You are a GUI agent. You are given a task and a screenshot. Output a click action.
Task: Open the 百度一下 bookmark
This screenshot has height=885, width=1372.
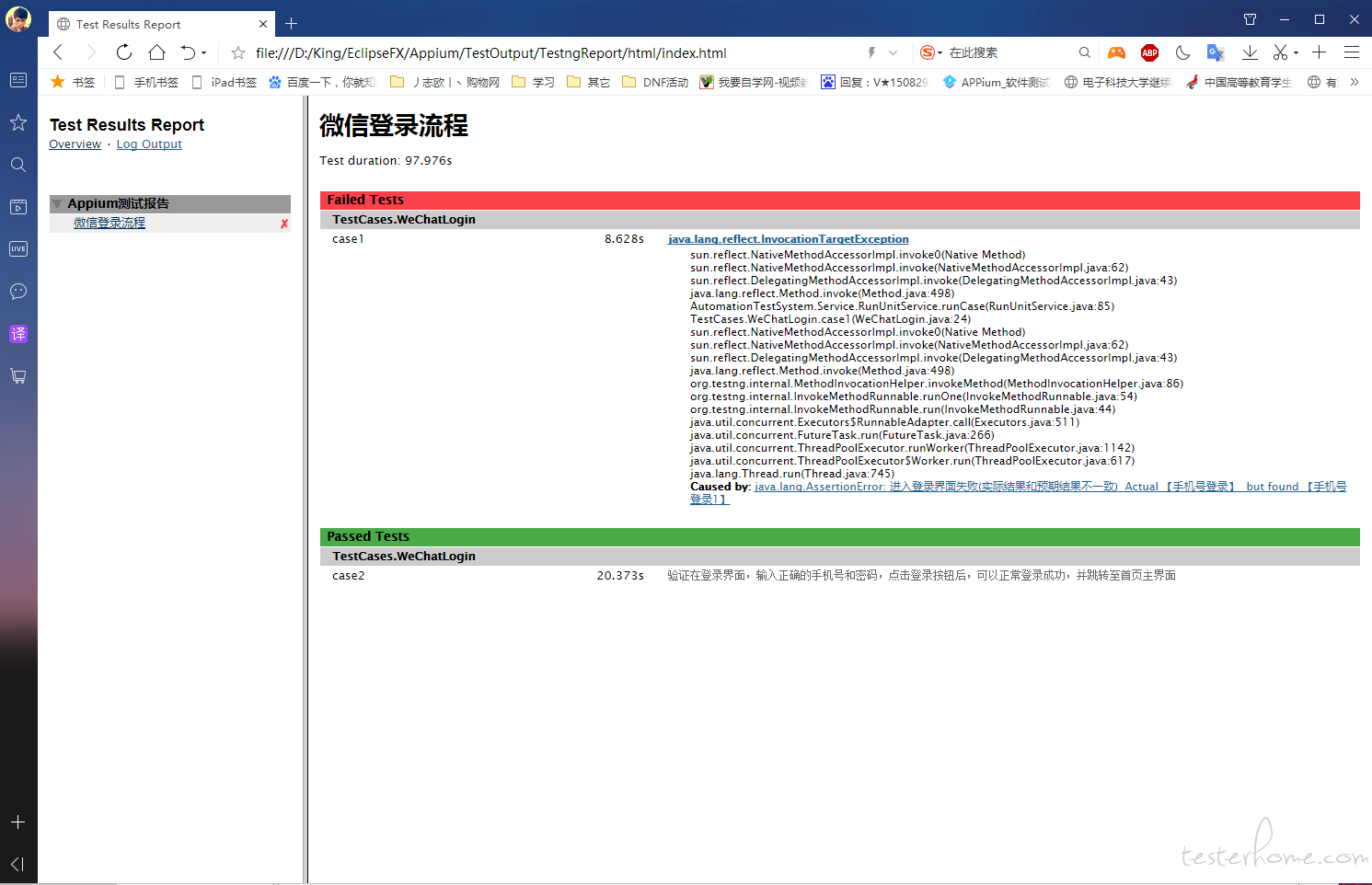322,82
